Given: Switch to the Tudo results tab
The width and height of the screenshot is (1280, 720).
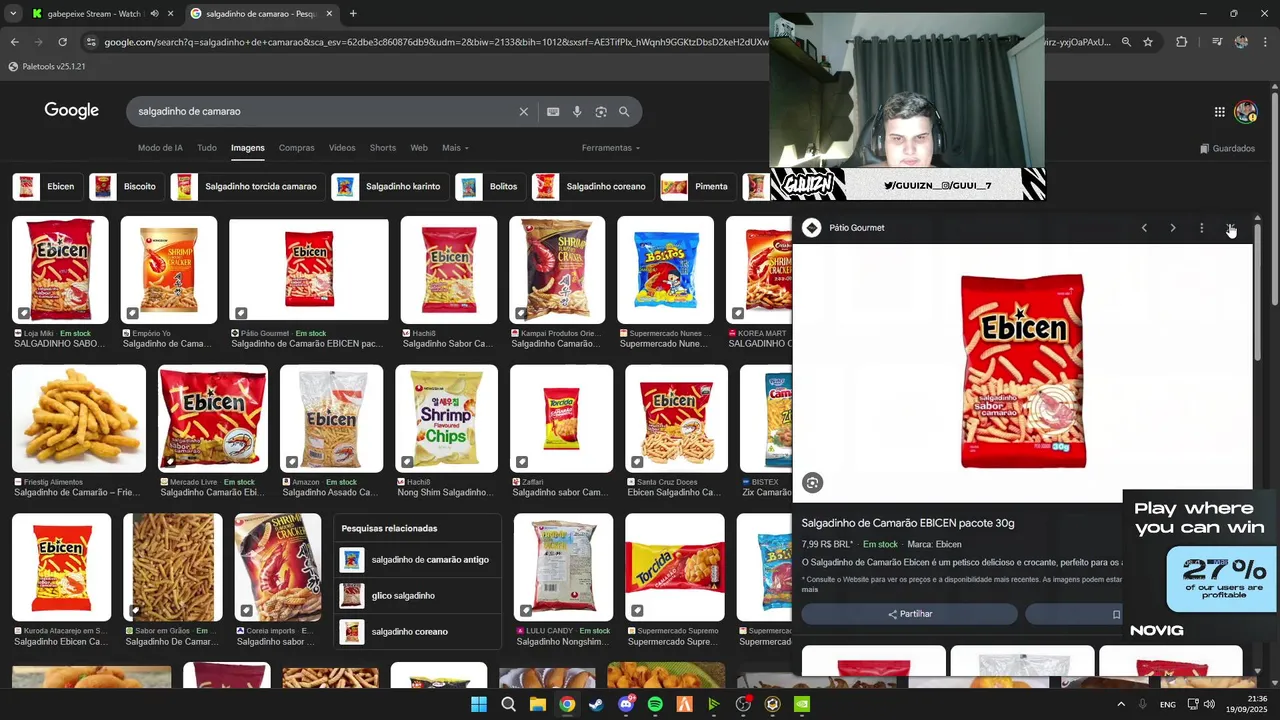Looking at the screenshot, I should pyautogui.click(x=207, y=148).
